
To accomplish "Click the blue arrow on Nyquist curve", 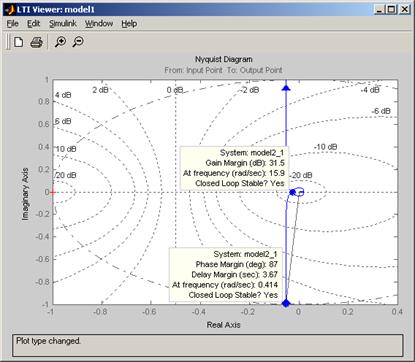I will (286, 88).
